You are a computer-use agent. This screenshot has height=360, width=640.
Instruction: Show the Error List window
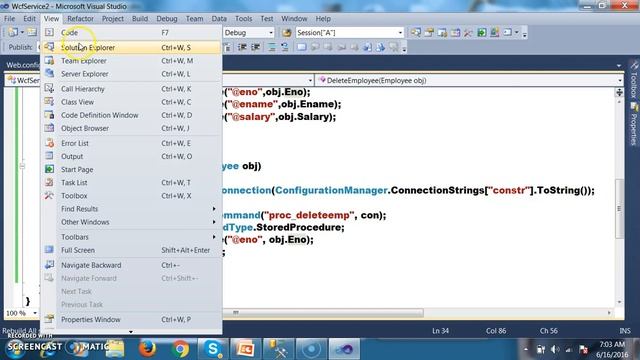131,143
